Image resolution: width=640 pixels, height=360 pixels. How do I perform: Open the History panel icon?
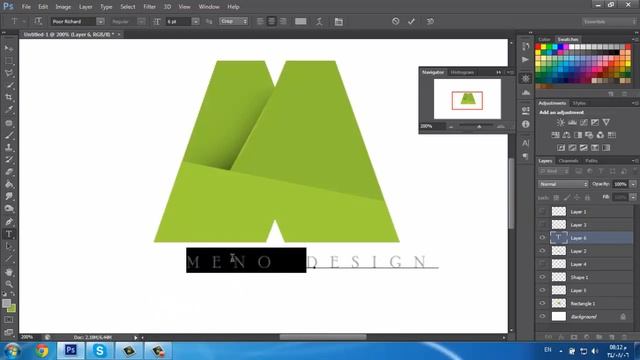(525, 46)
